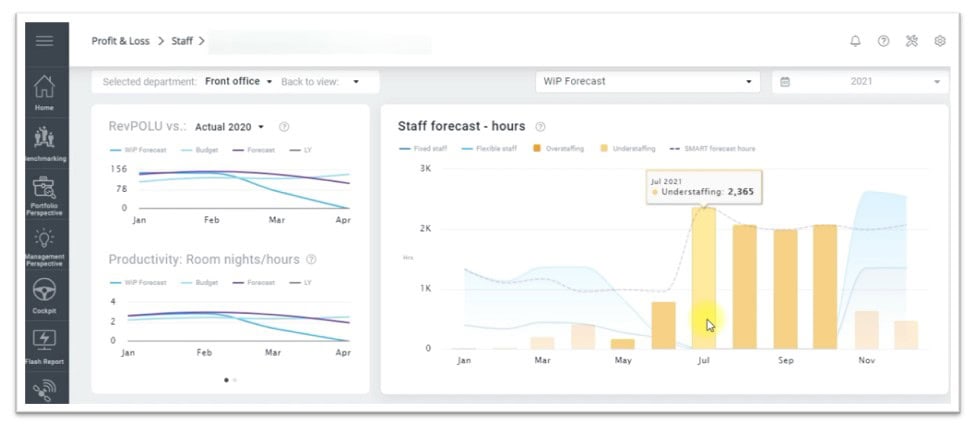Open the Actual 2020 comparison dropdown
Image resolution: width=968 pixels, height=424 pixels.
pos(230,127)
